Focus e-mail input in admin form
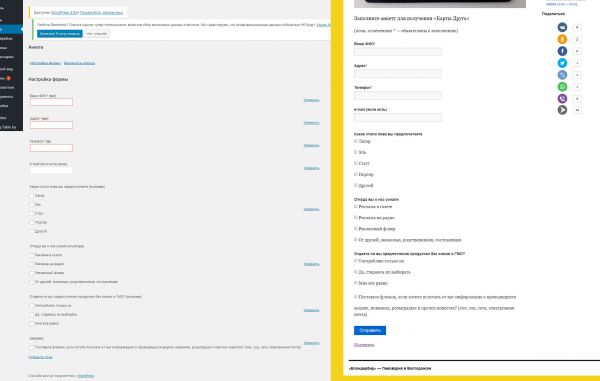Viewport: 600px width, 381px height. 51,170
